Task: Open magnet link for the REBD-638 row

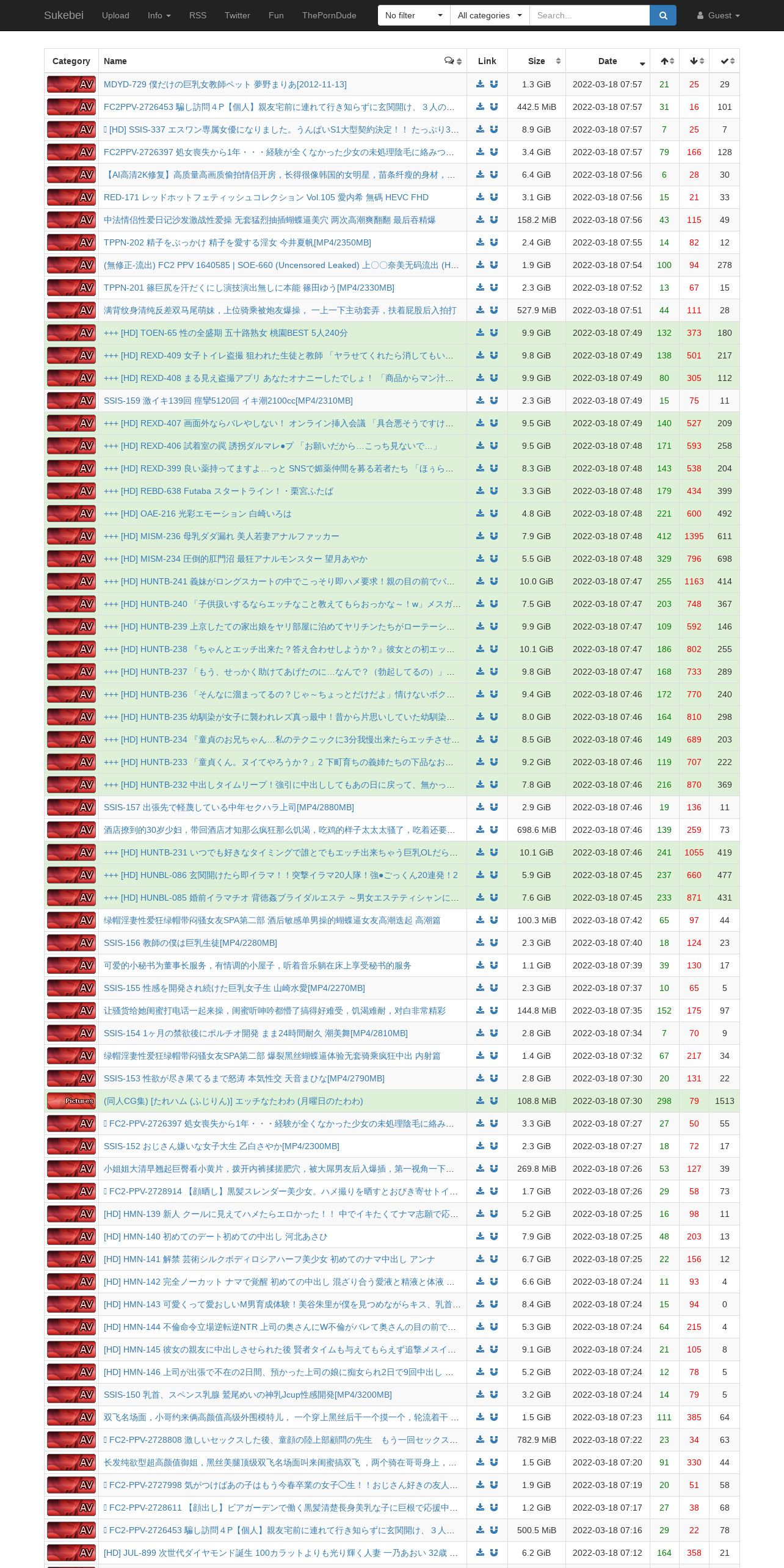Action: pyautogui.click(x=494, y=491)
